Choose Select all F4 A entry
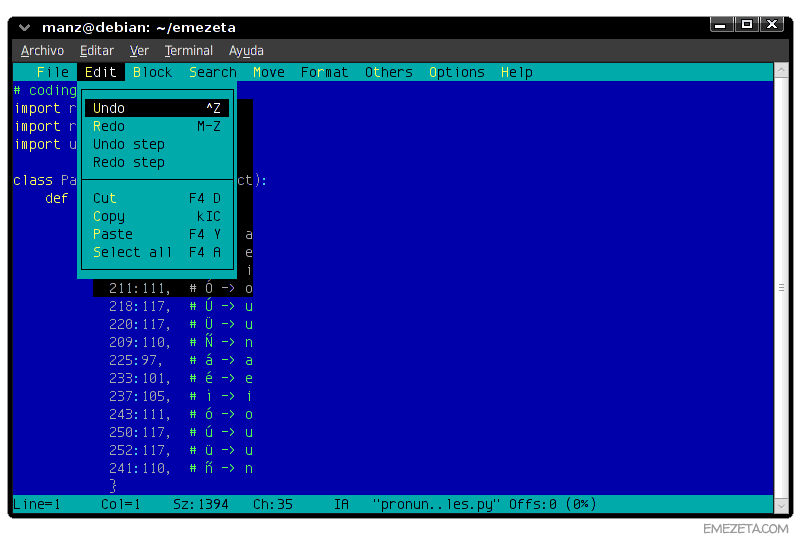800x541 pixels. point(157,252)
